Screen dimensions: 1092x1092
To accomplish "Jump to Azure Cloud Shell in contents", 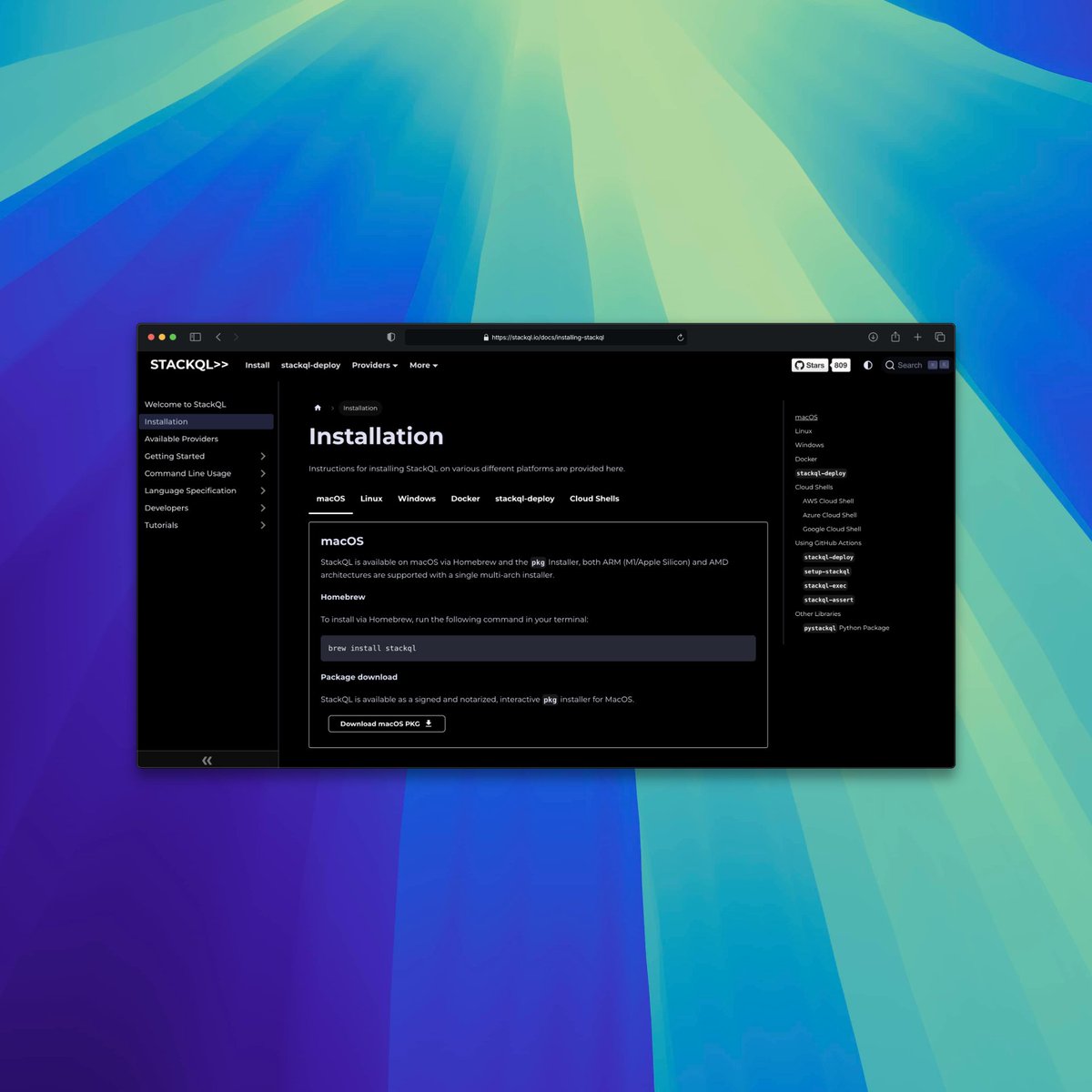I will 830,515.
